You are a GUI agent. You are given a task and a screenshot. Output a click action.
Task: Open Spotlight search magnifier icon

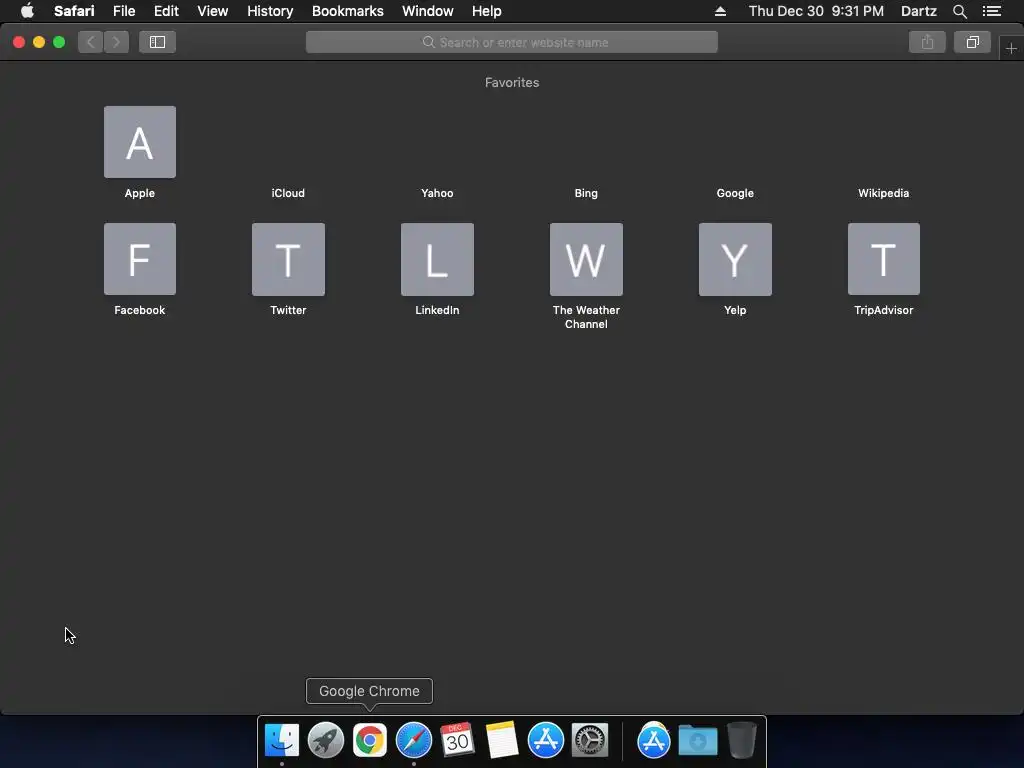click(x=960, y=11)
